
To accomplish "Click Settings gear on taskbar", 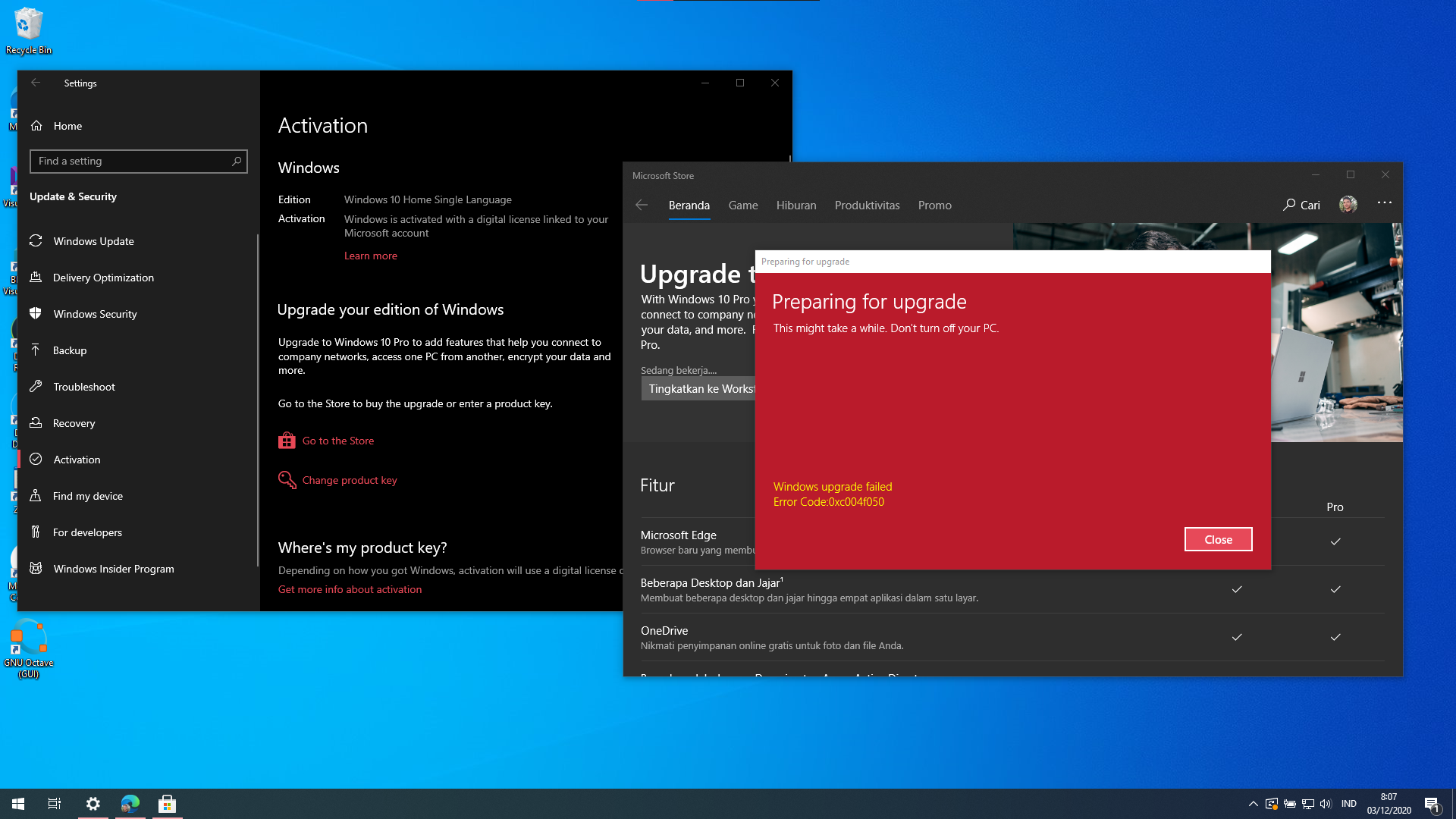I will 93,804.
